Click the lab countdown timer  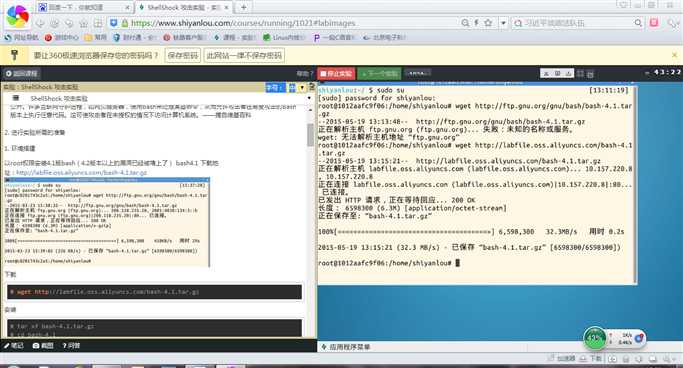point(667,72)
